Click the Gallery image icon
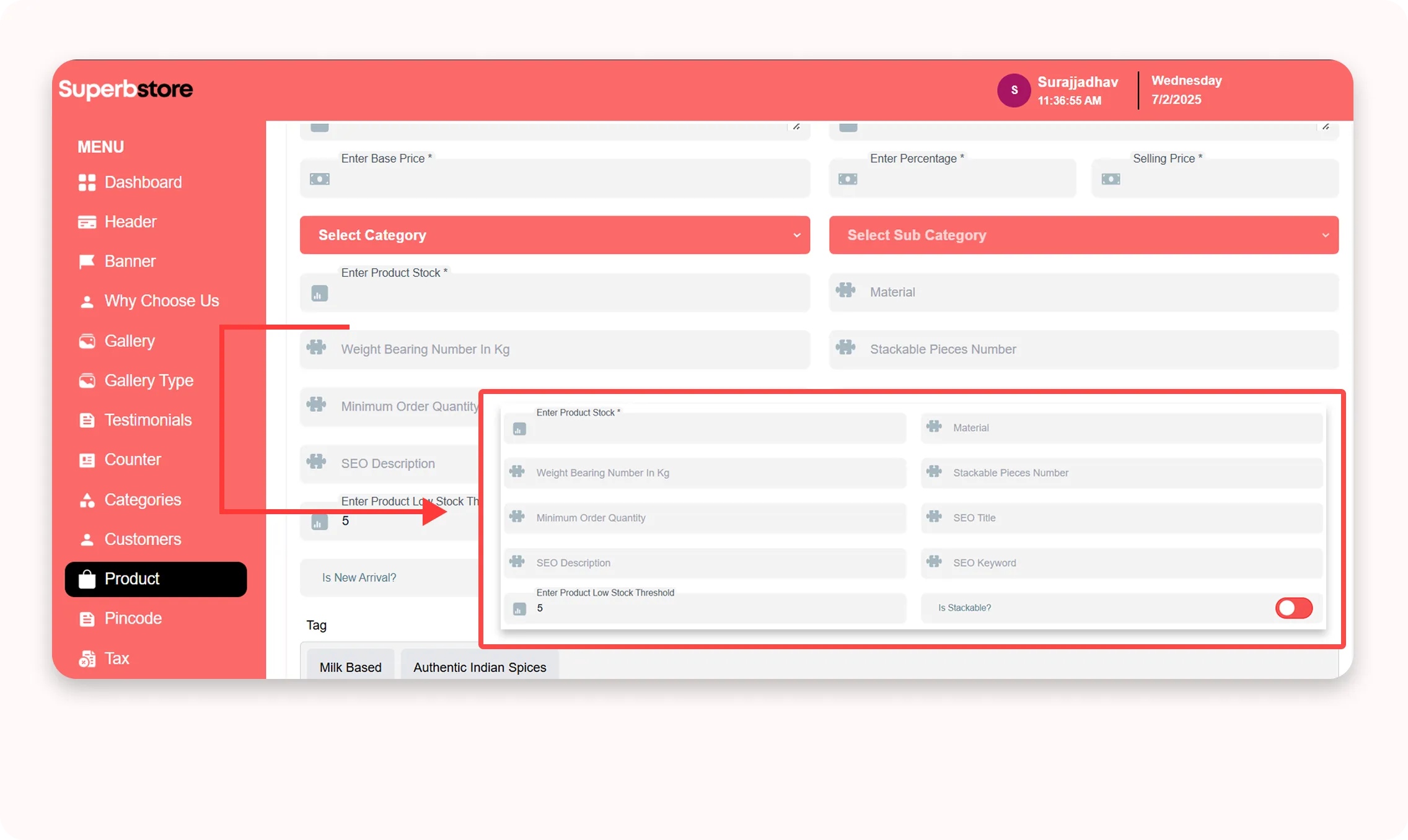Viewport: 1408px width, 840px height. (x=87, y=341)
